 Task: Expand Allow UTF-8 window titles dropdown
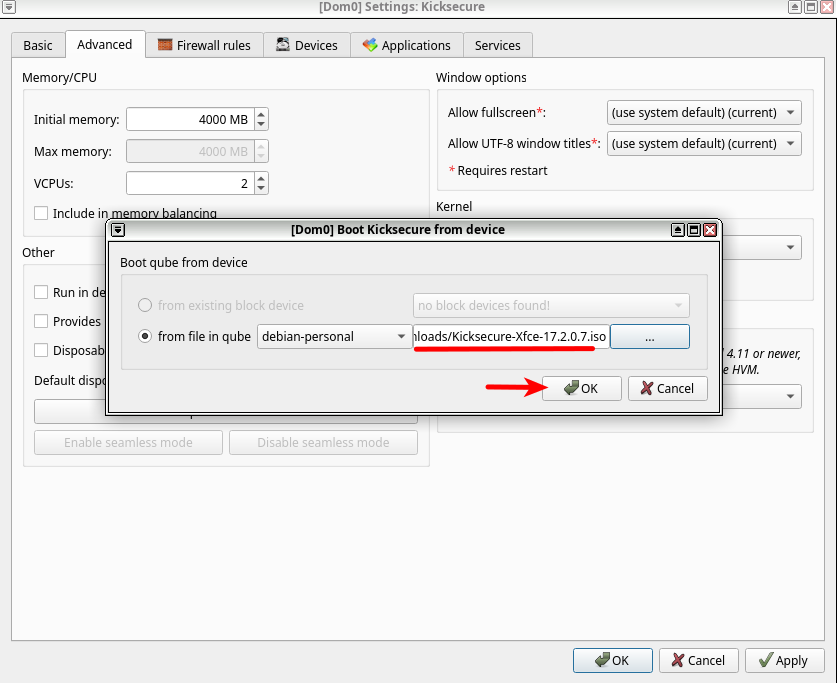point(704,143)
